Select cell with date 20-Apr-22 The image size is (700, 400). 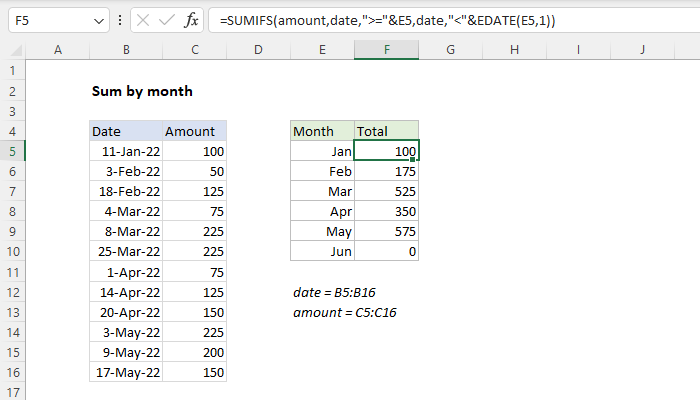126,312
